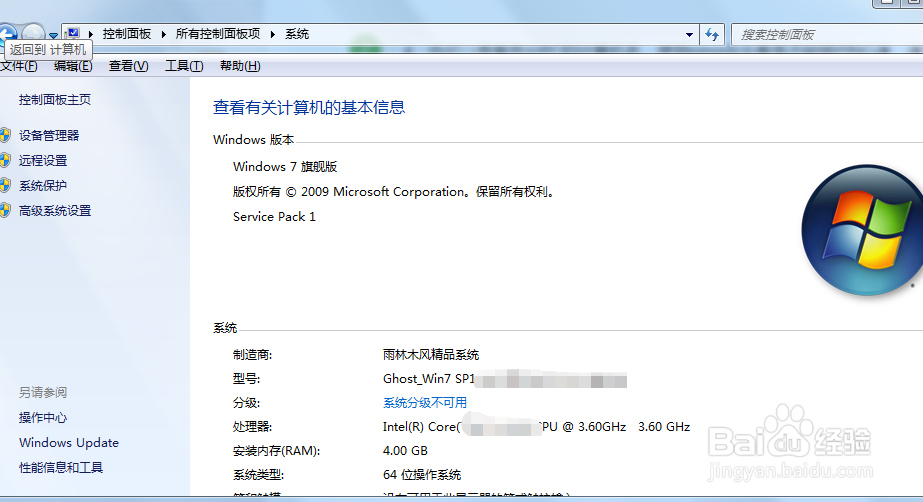Open the 编辑(E) menu
The image size is (923, 502).
click(x=73, y=66)
